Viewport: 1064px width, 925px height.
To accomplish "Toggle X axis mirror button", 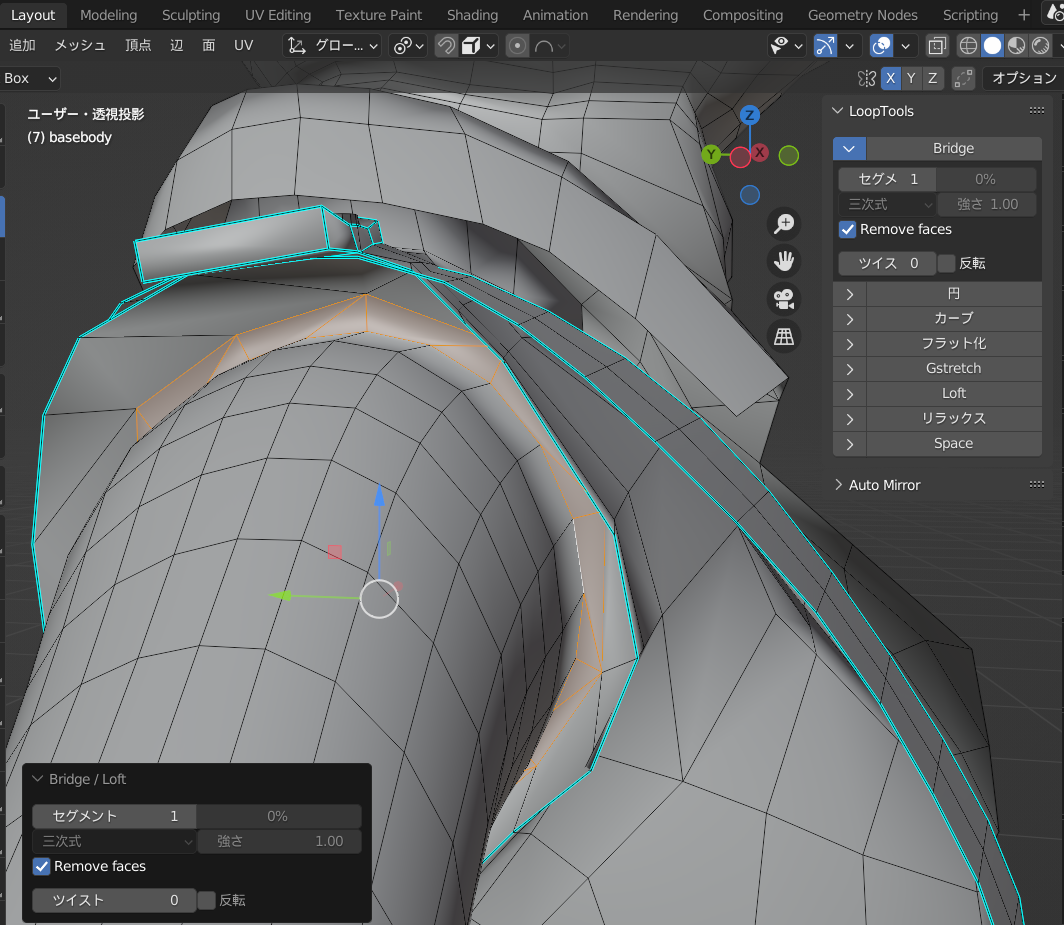I will pyautogui.click(x=890, y=78).
